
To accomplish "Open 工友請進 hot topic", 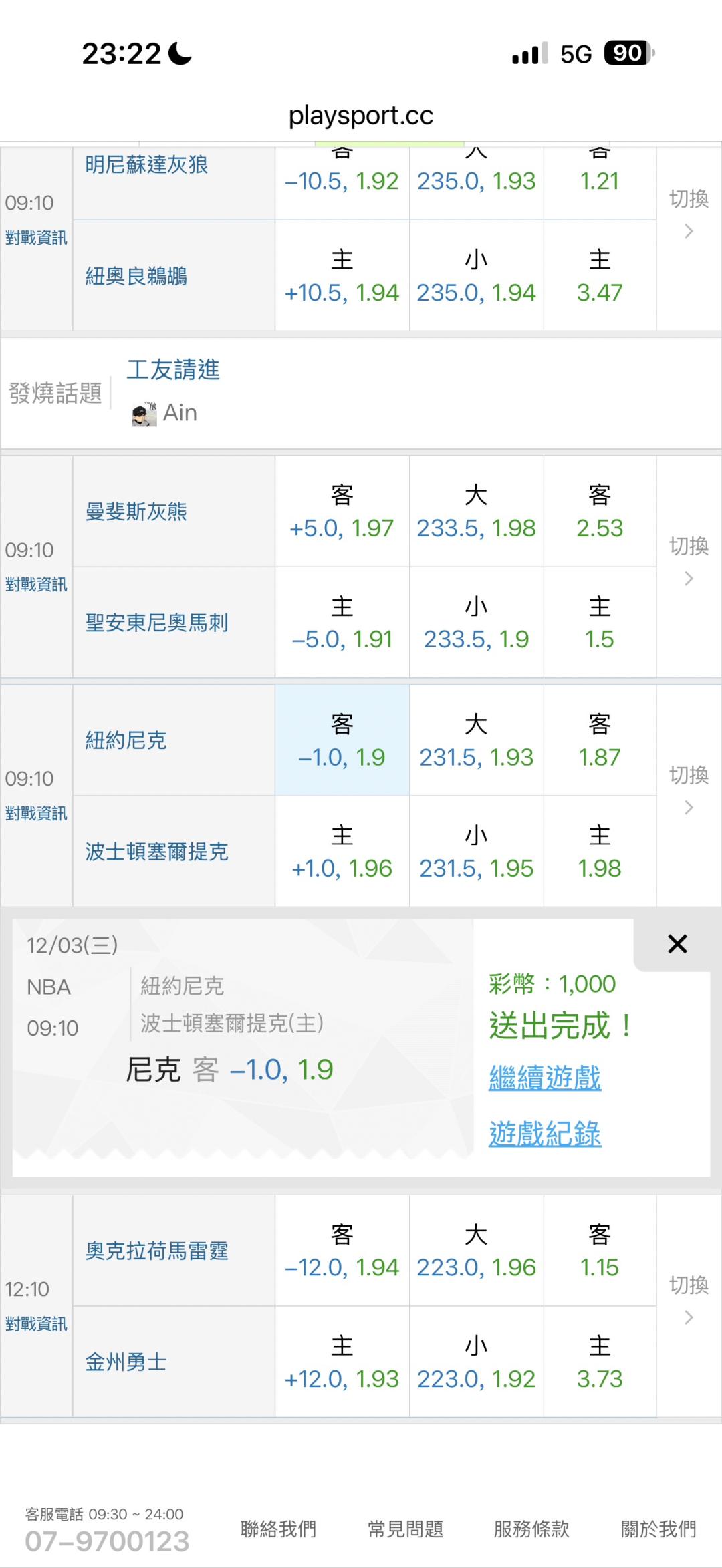I will (173, 369).
